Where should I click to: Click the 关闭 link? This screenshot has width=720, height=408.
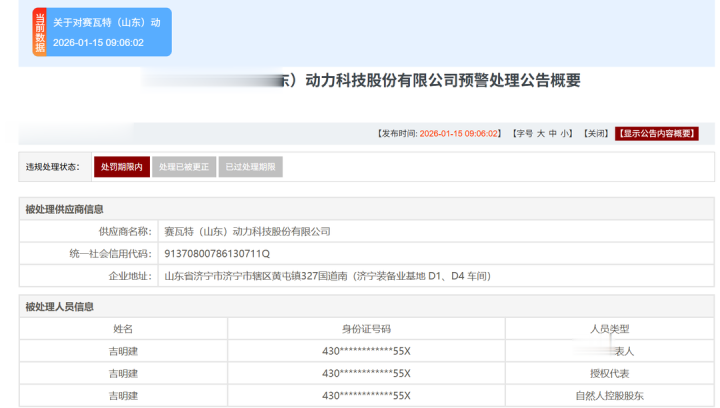596,133
